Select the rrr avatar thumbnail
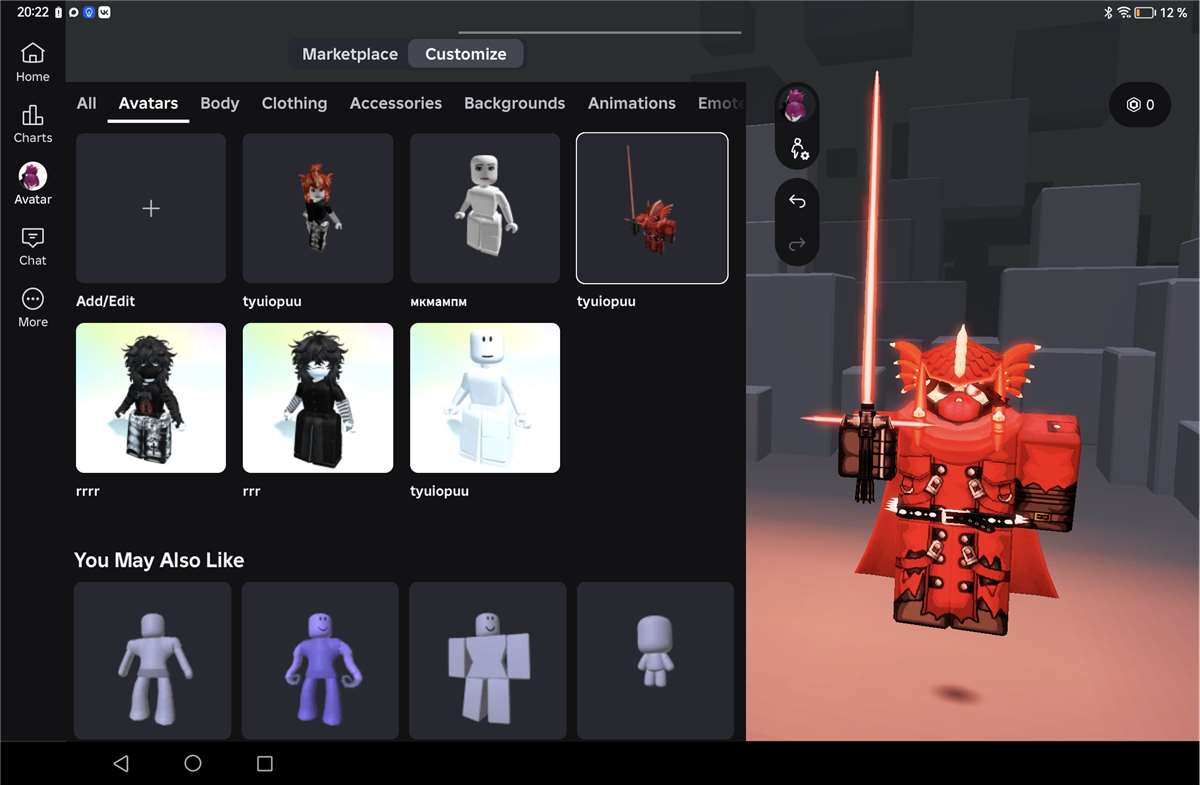Screen dimensions: 1200x785 pyautogui.click(x=318, y=398)
